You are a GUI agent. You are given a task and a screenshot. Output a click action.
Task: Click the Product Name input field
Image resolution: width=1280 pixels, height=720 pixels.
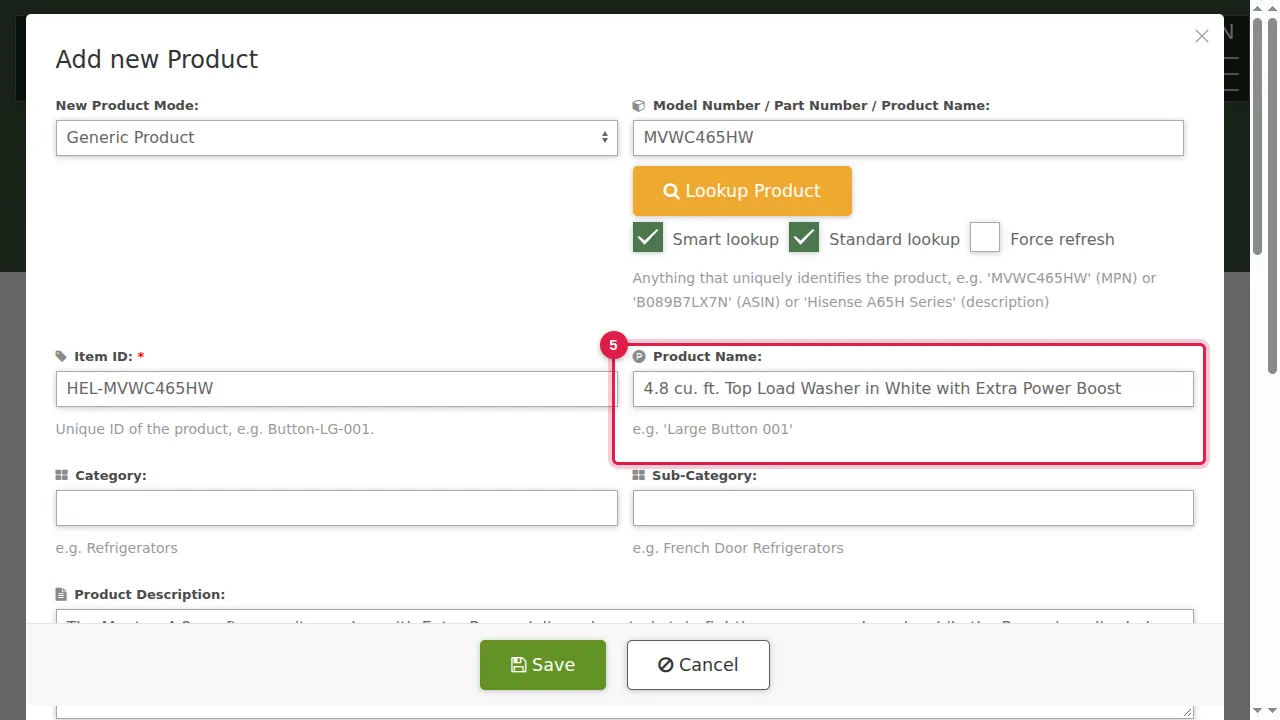pyautogui.click(x=913, y=389)
